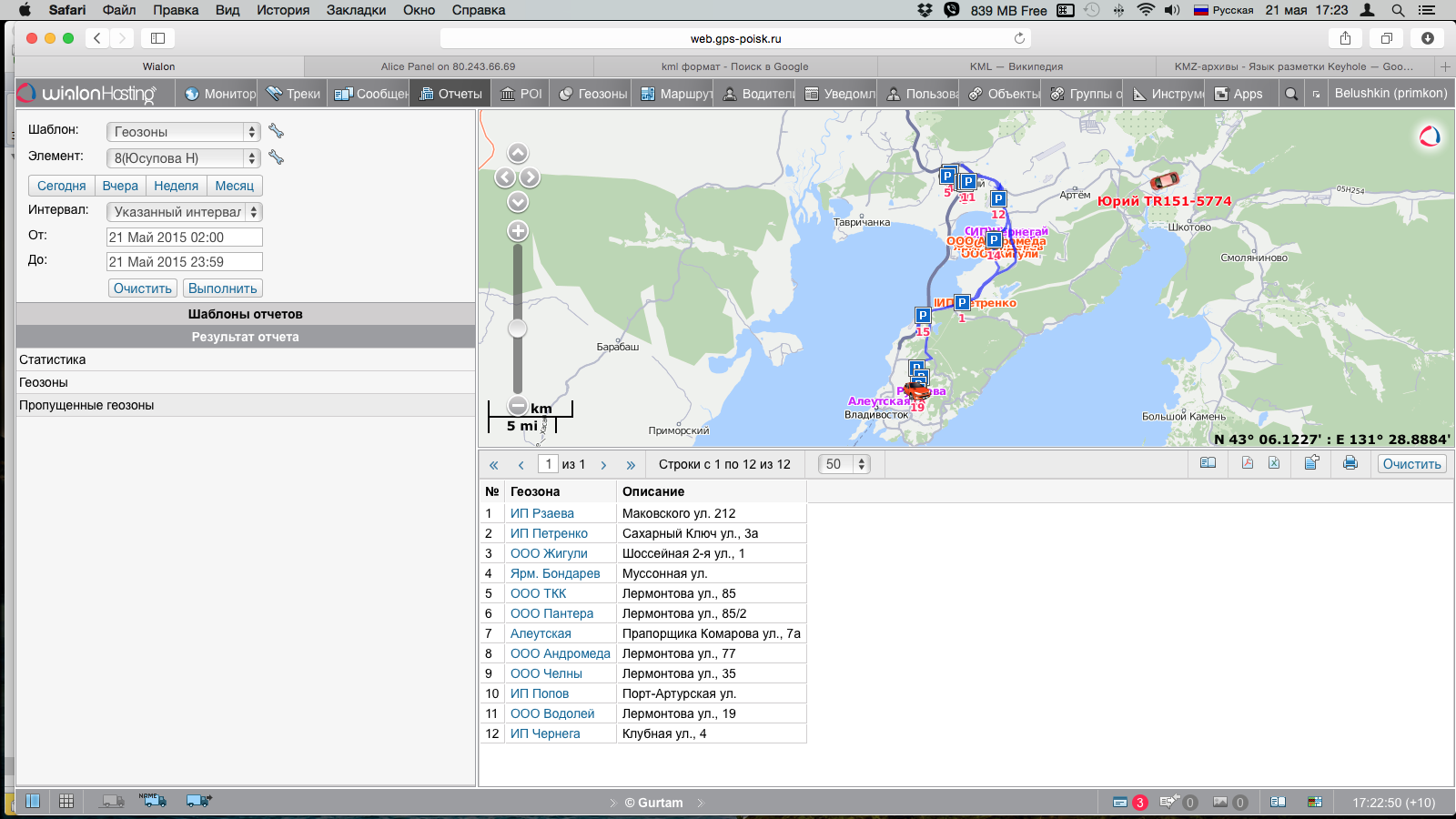Zoom in on the map with plus button
The image size is (1456, 819).
pos(518,231)
